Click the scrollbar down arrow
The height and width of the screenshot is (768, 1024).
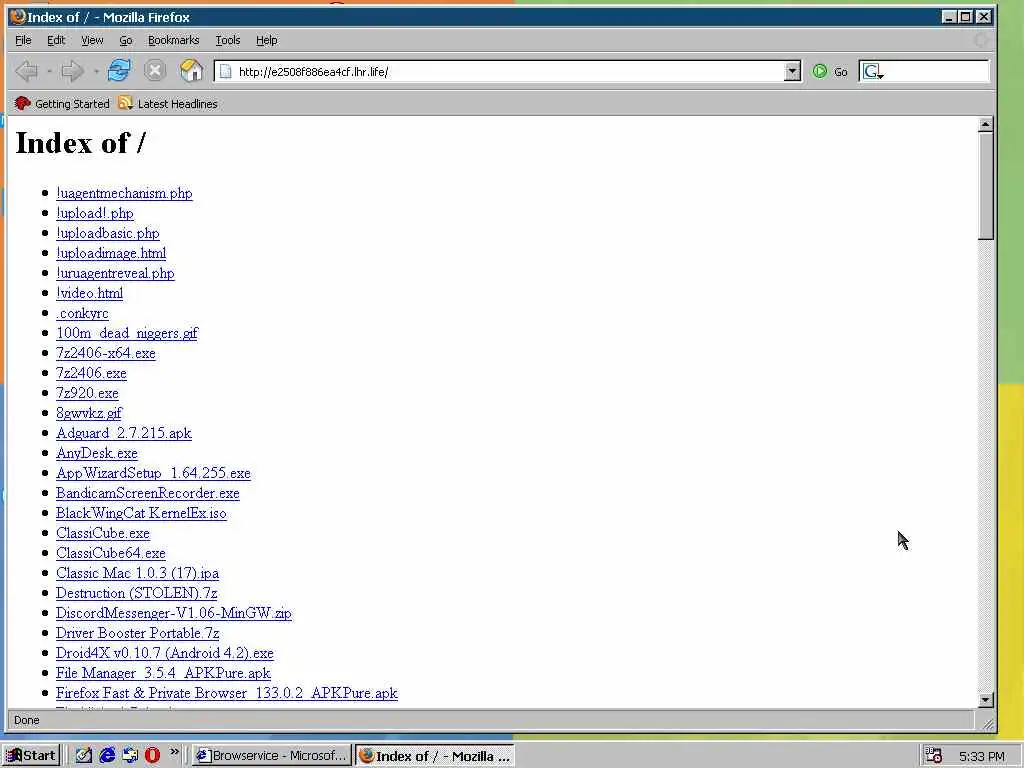(985, 699)
